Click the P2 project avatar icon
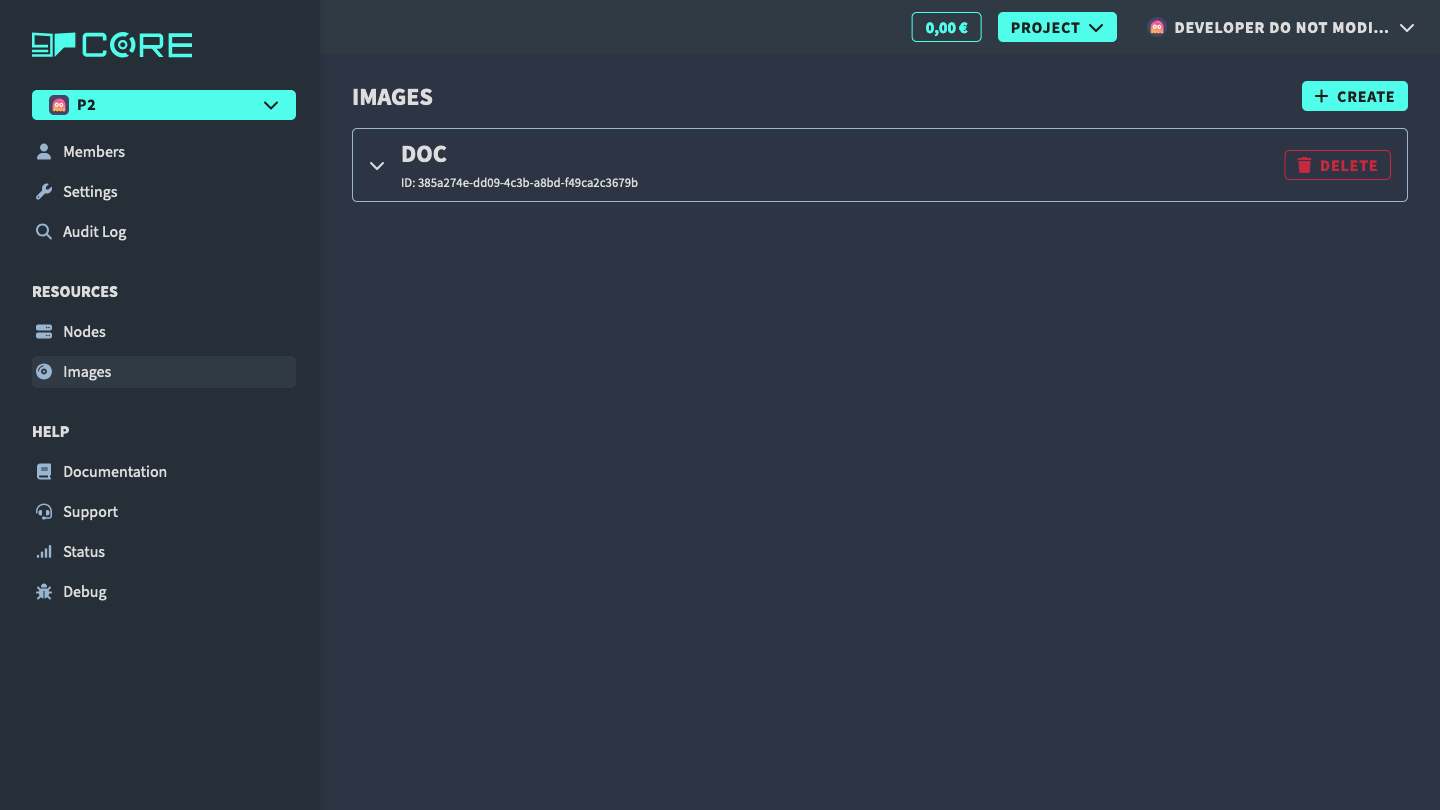This screenshot has height=810, width=1440. coord(59,105)
